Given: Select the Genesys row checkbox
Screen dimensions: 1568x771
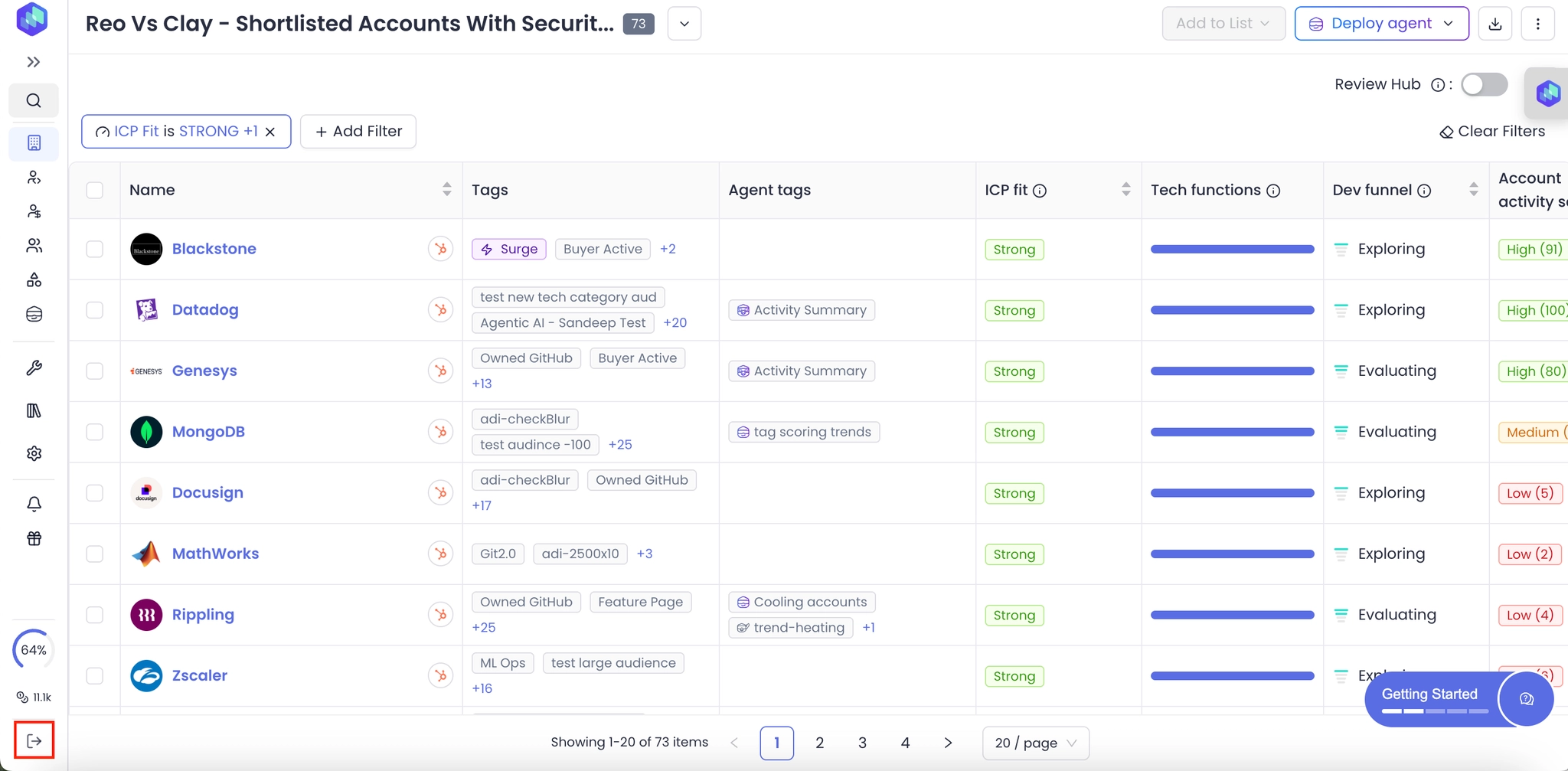Looking at the screenshot, I should pos(95,371).
